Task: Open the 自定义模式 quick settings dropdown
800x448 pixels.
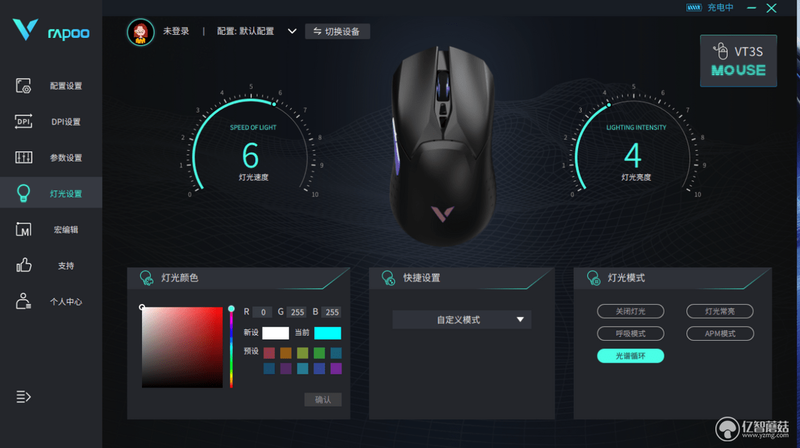Action: tap(462, 320)
